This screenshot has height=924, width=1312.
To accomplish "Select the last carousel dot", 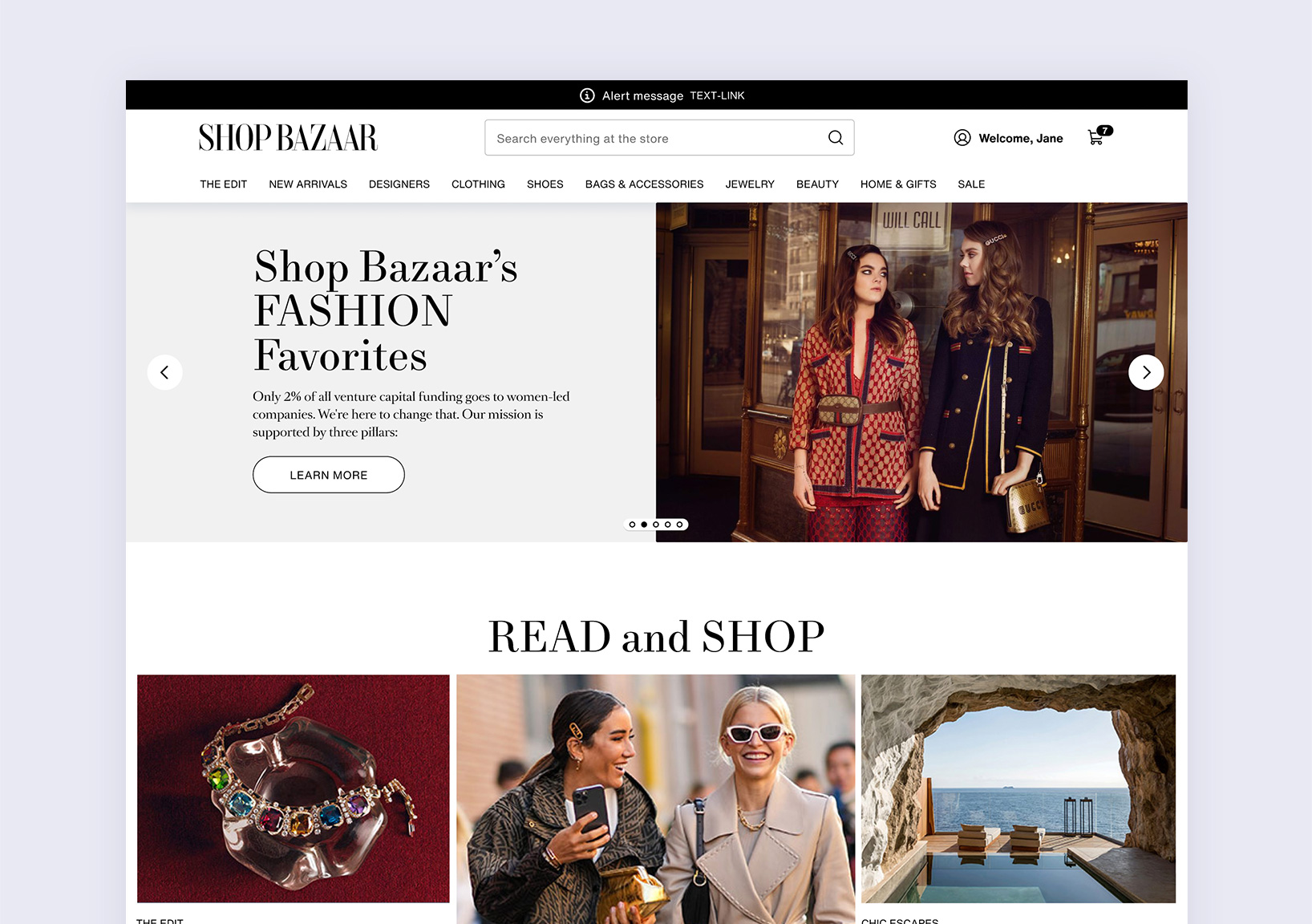I will (x=679, y=525).
